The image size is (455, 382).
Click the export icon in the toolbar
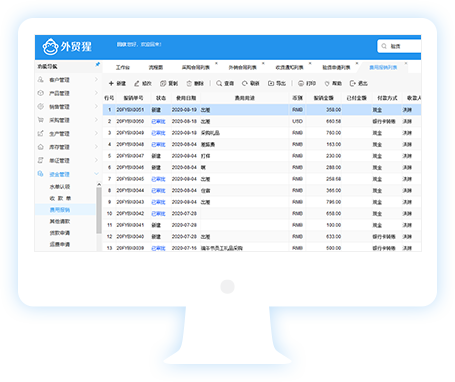tap(271, 83)
